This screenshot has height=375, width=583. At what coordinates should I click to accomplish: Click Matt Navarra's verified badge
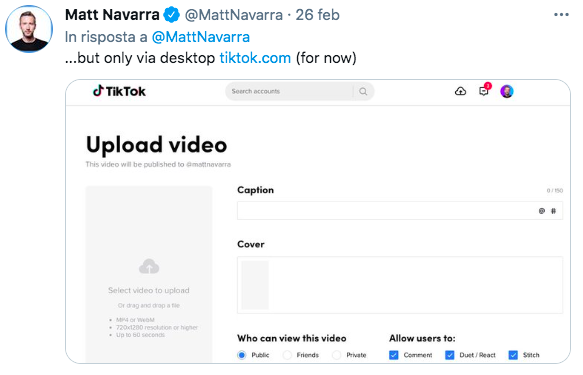171,15
